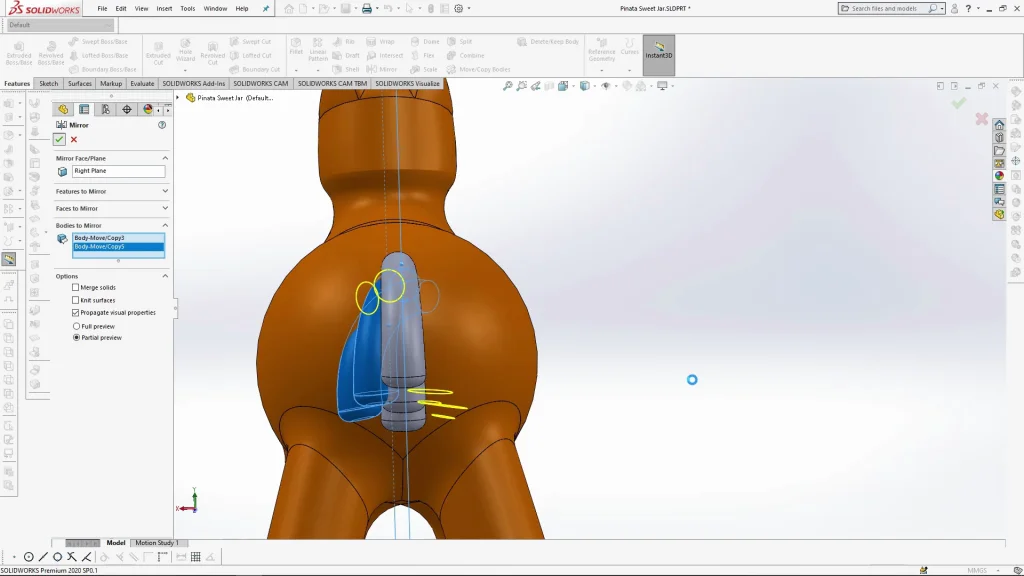Open the Insert menu
The width and height of the screenshot is (1024, 576).
point(164,8)
